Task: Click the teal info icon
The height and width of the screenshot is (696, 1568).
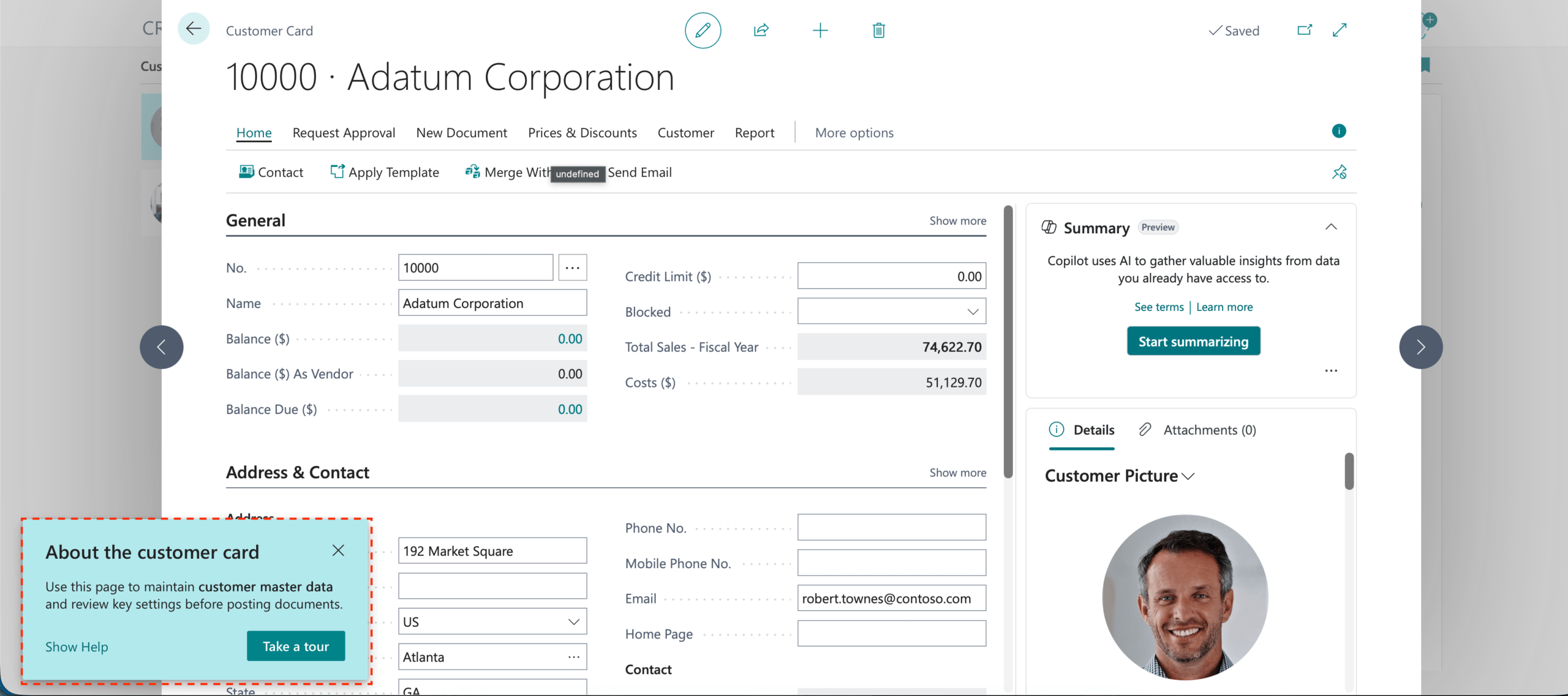Action: (x=1338, y=131)
